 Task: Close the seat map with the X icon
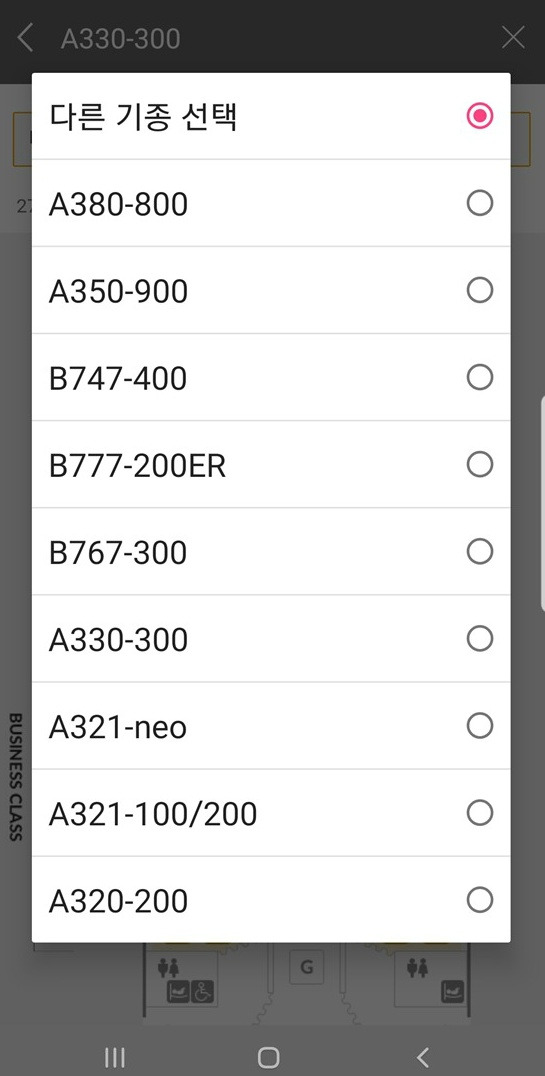click(x=513, y=38)
